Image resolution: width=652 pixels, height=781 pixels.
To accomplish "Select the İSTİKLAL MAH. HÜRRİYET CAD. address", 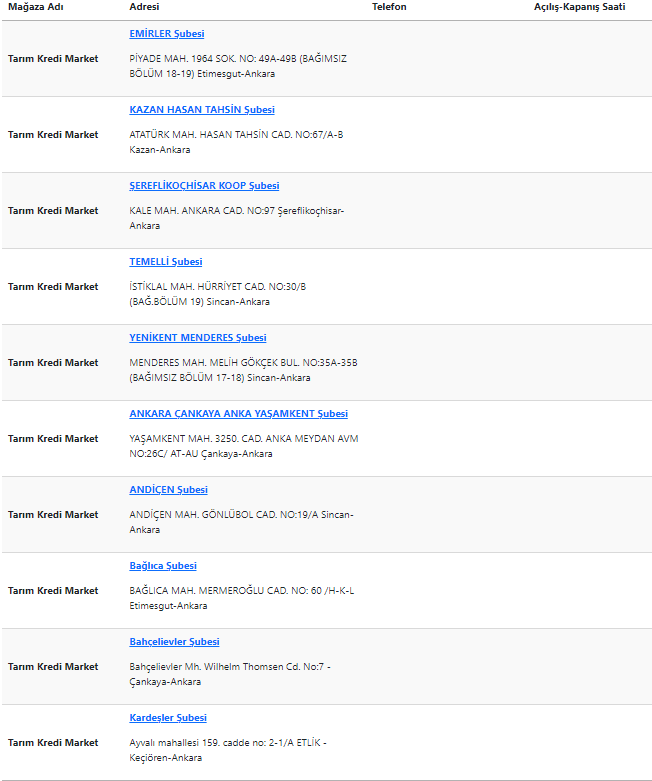I will pyautogui.click(x=218, y=294).
